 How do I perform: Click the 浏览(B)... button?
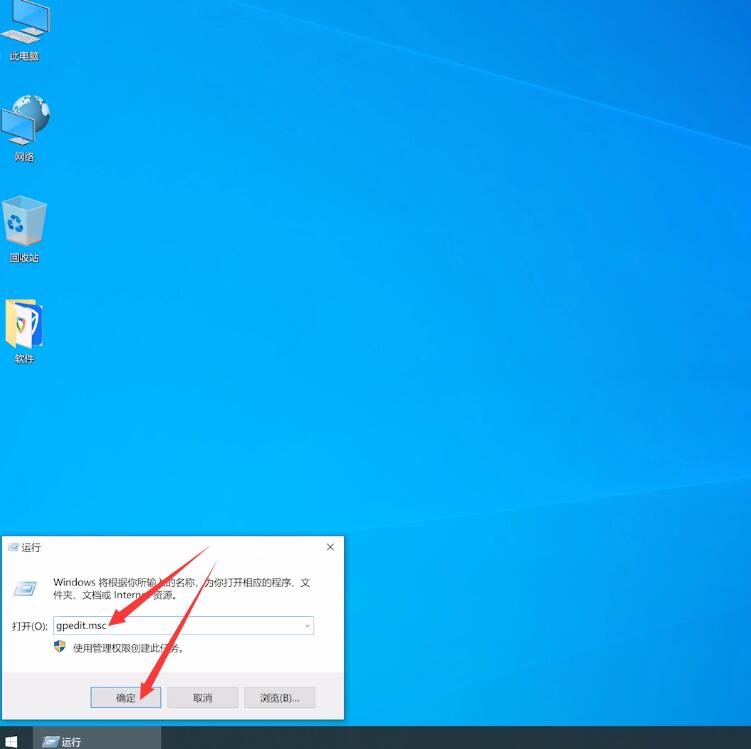[x=280, y=697]
